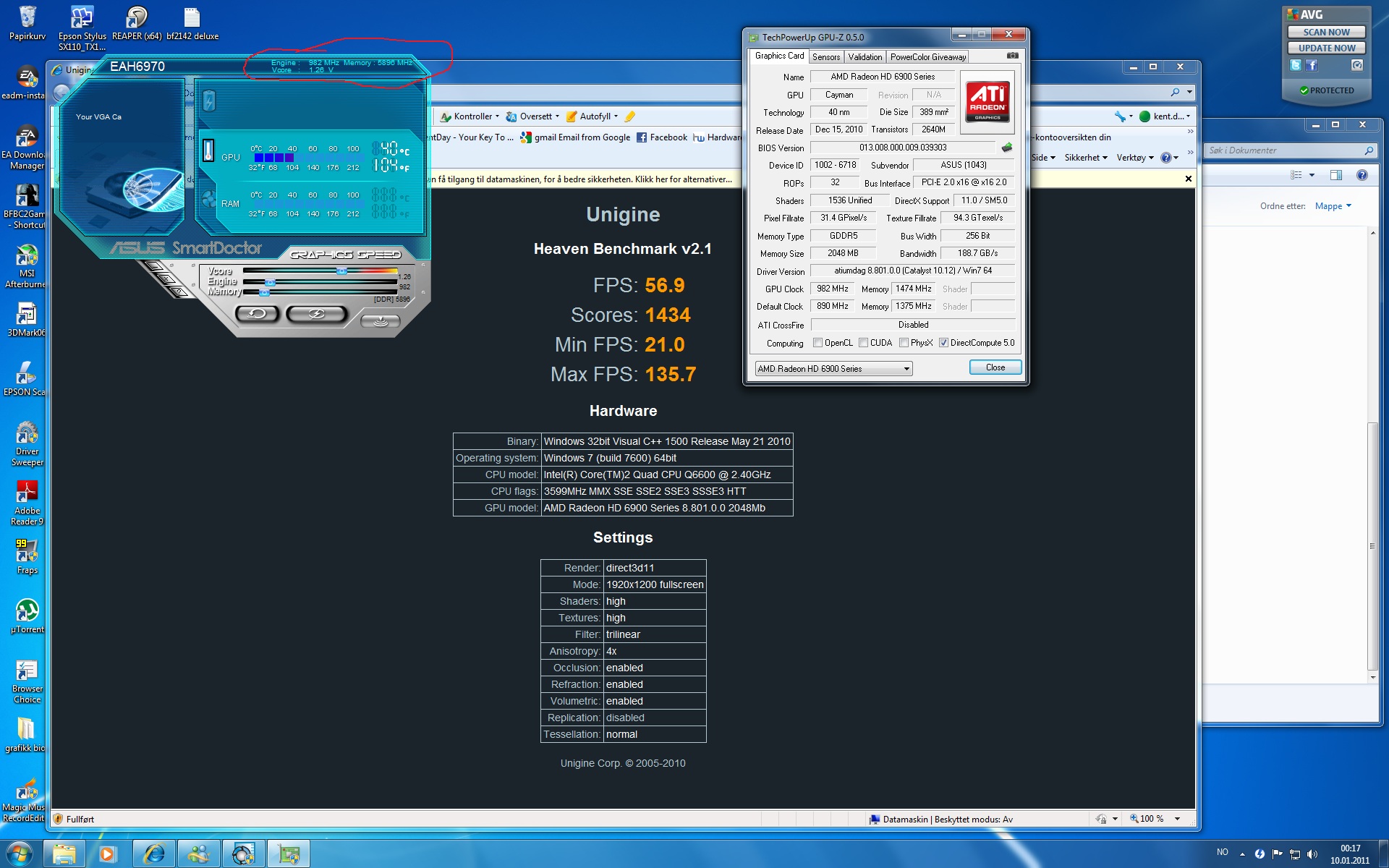The image size is (1389, 868).
Task: Open MSI Afterburner desktop shortcut
Action: [26, 266]
